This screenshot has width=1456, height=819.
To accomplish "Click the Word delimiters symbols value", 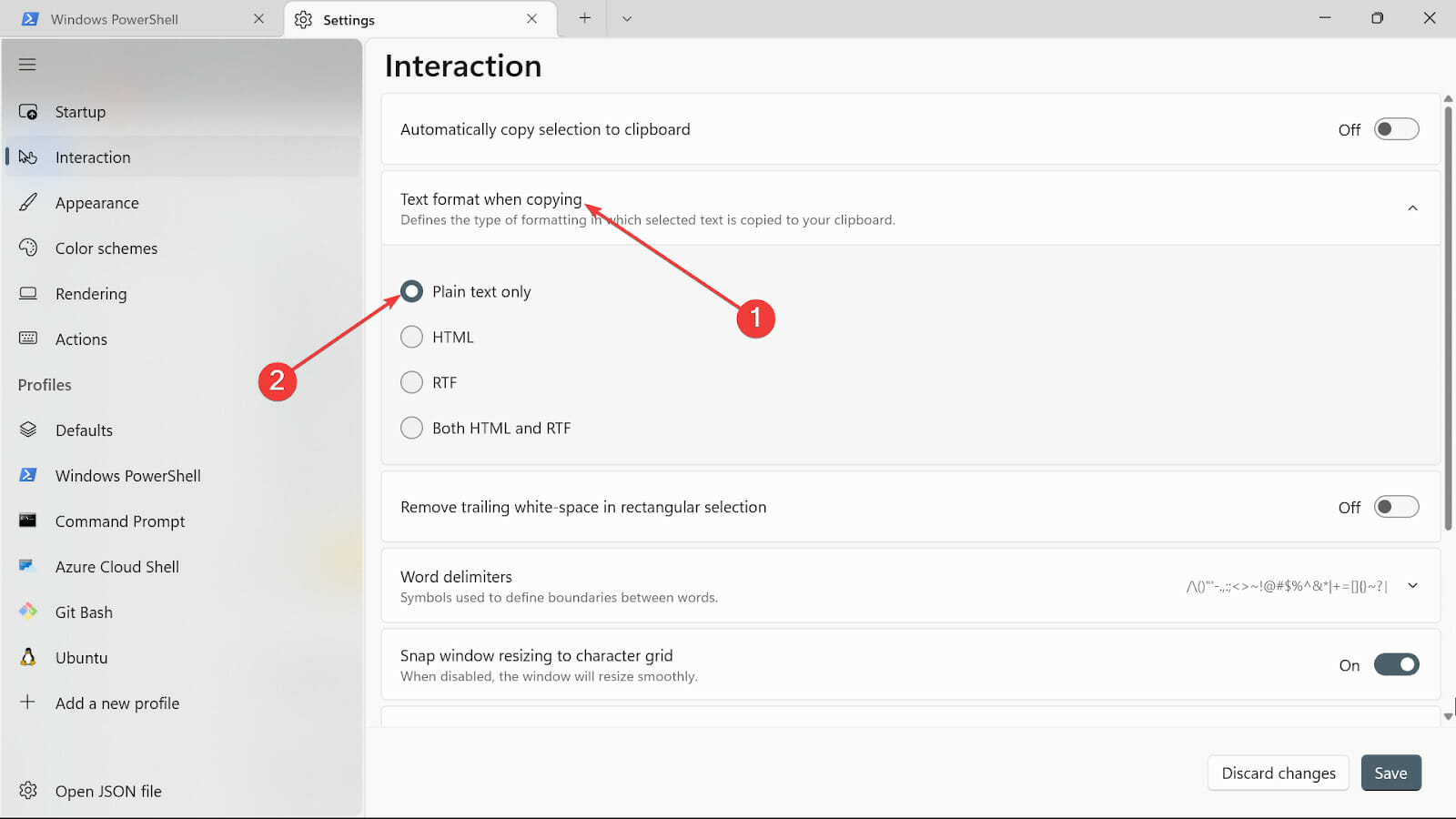I will click(1287, 586).
